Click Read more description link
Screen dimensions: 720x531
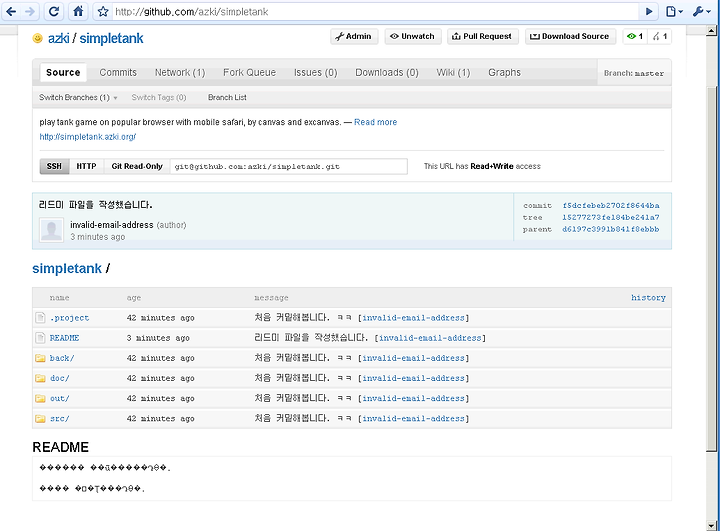(376, 122)
